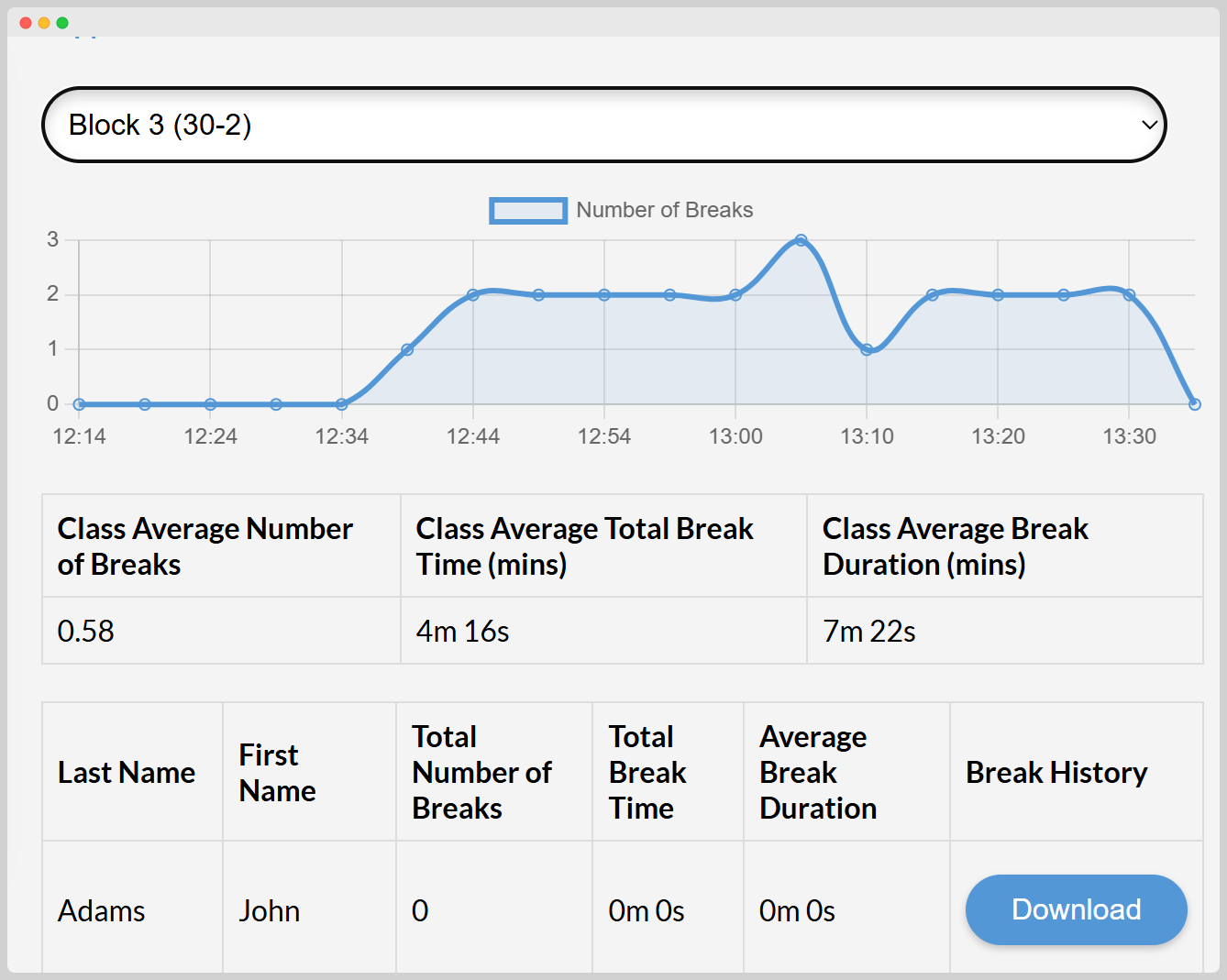
Task: Select the row for student Adams, John
Action: click(x=101, y=909)
